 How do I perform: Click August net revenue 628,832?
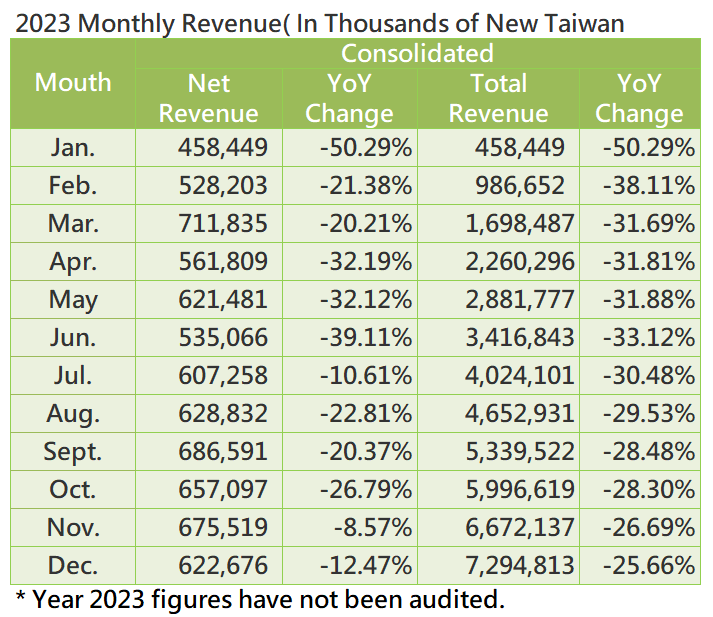(x=222, y=414)
